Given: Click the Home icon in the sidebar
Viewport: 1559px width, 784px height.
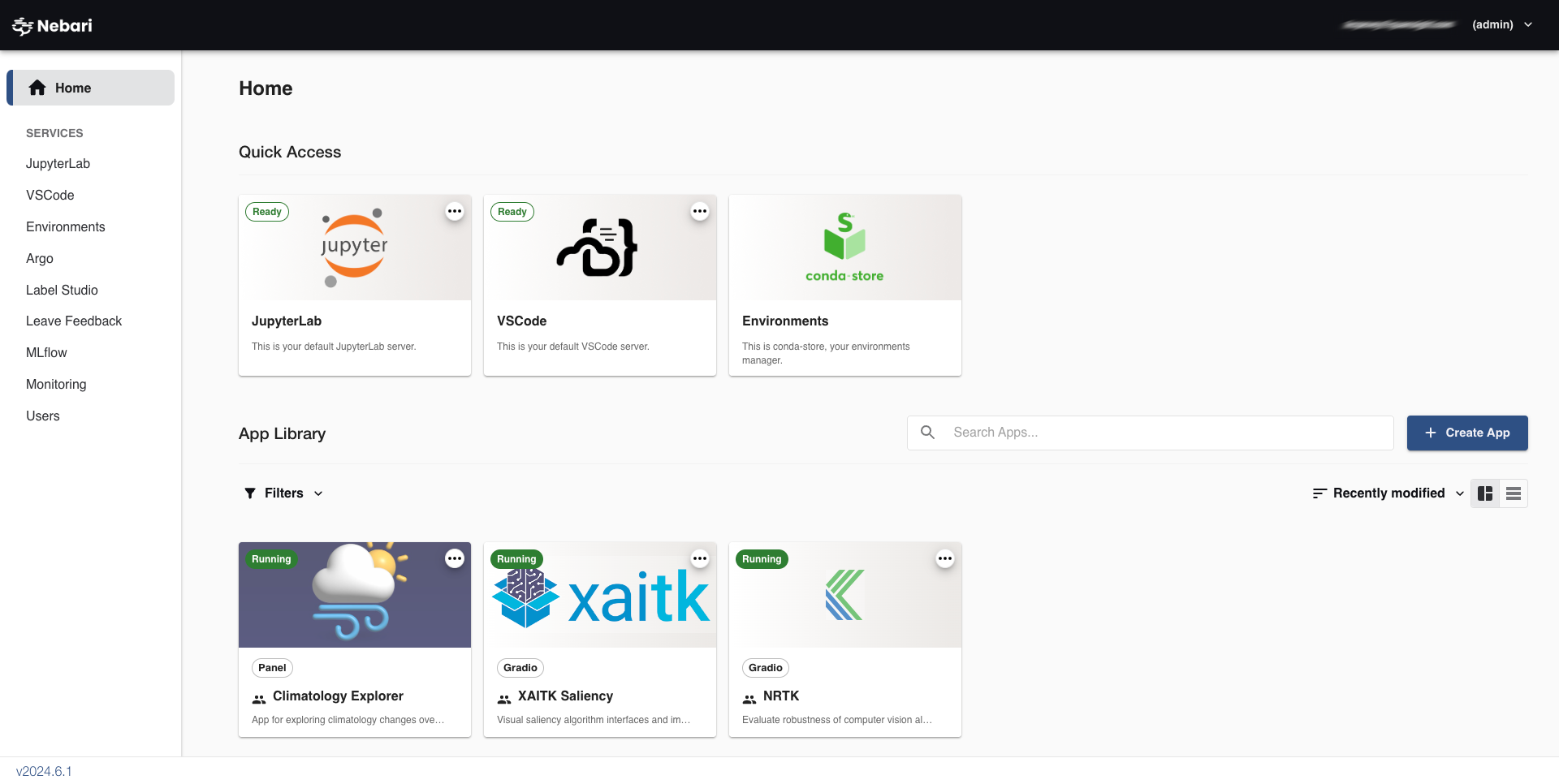Looking at the screenshot, I should 37,88.
